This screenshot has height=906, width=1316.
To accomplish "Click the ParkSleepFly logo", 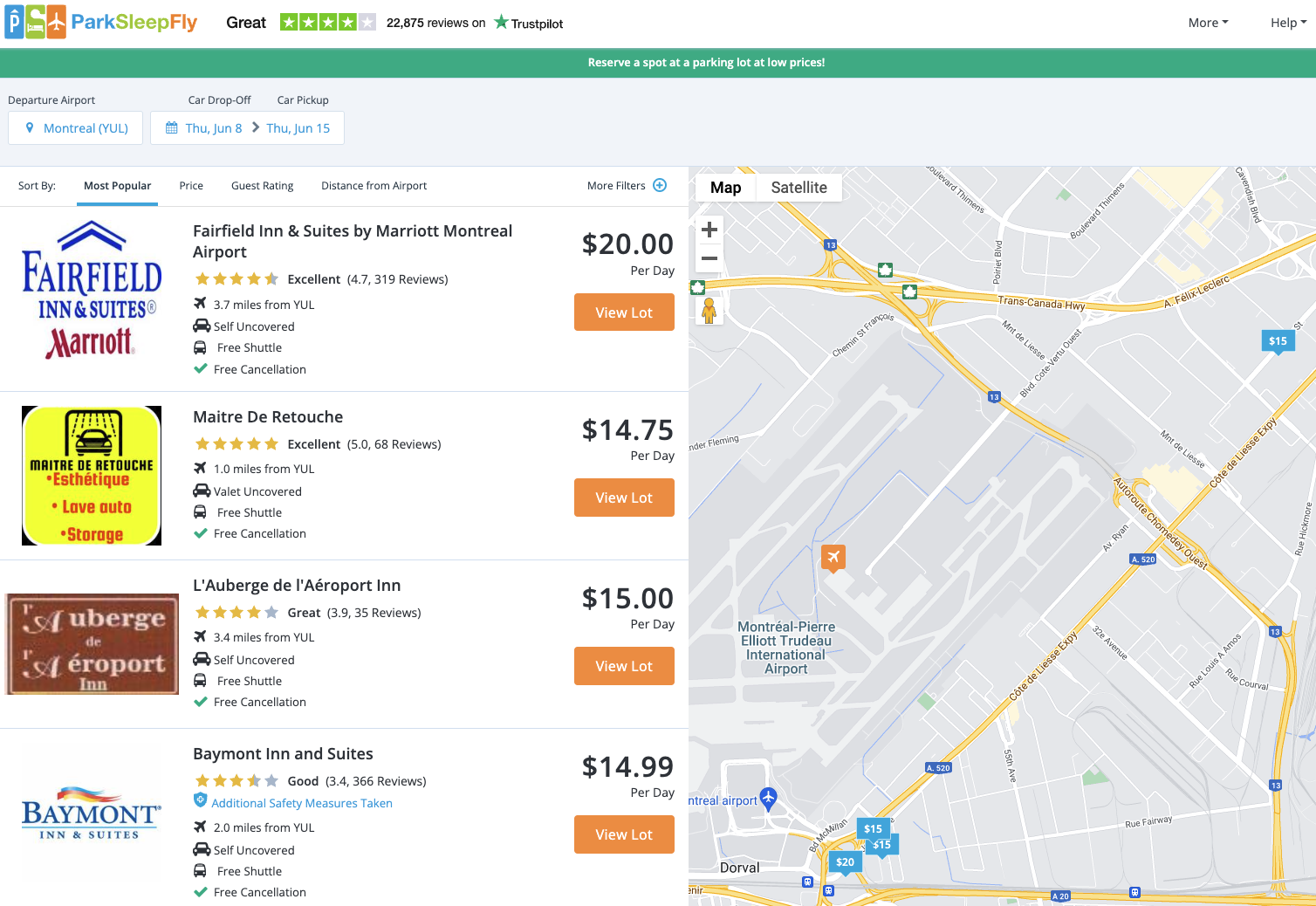I will (101, 23).
